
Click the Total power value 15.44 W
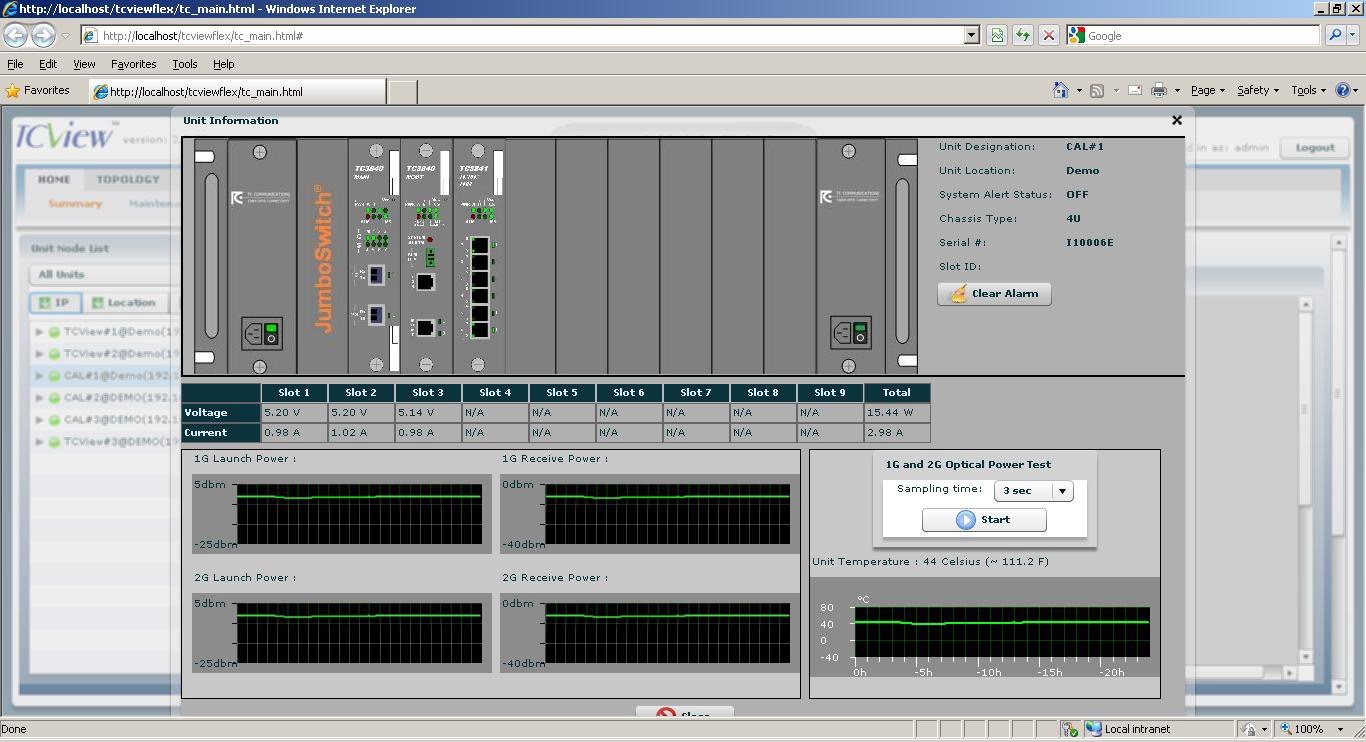[897, 413]
